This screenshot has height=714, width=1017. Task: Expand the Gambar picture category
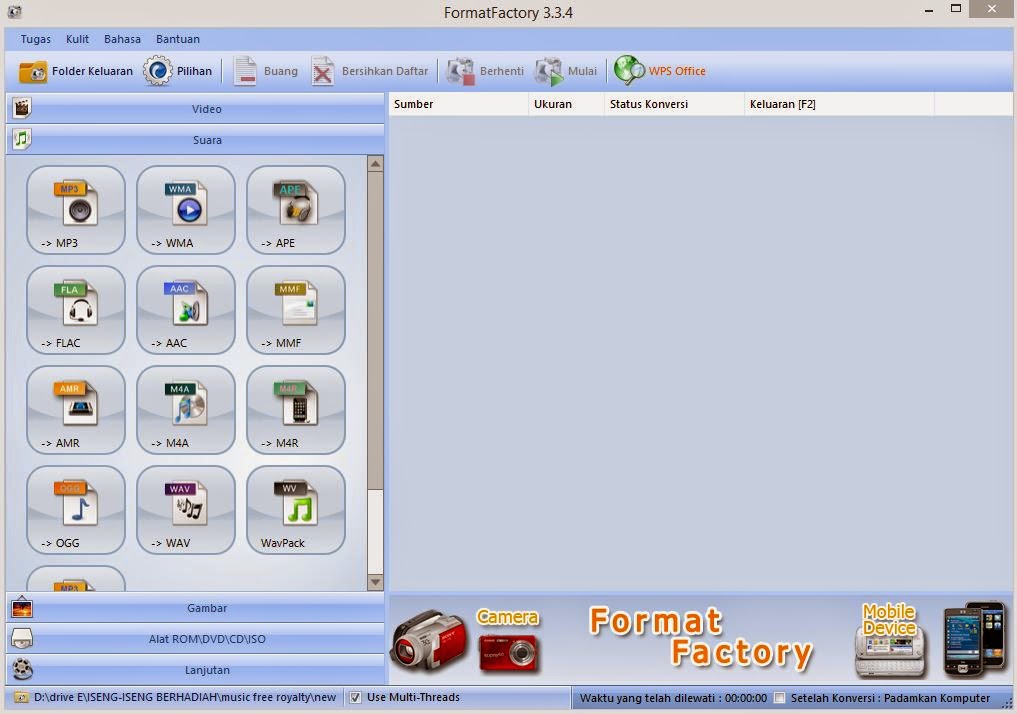[x=195, y=608]
